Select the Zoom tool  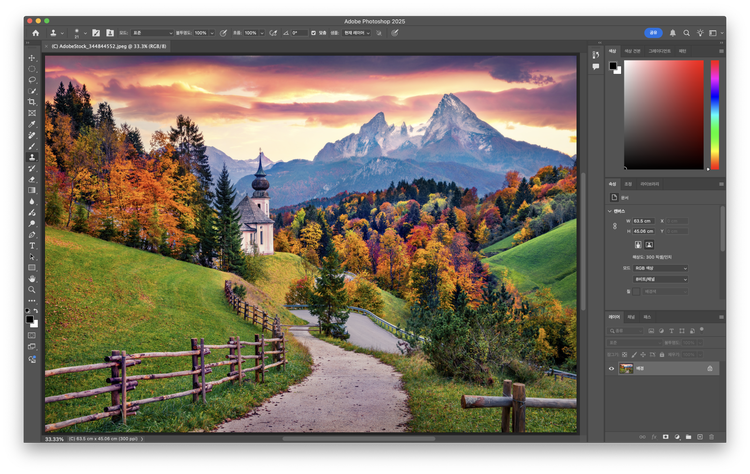(x=32, y=290)
